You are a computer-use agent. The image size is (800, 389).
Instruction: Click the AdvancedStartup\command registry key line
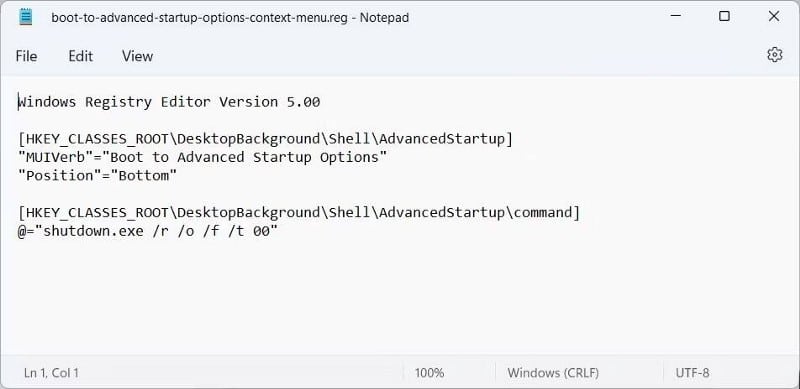click(299, 212)
